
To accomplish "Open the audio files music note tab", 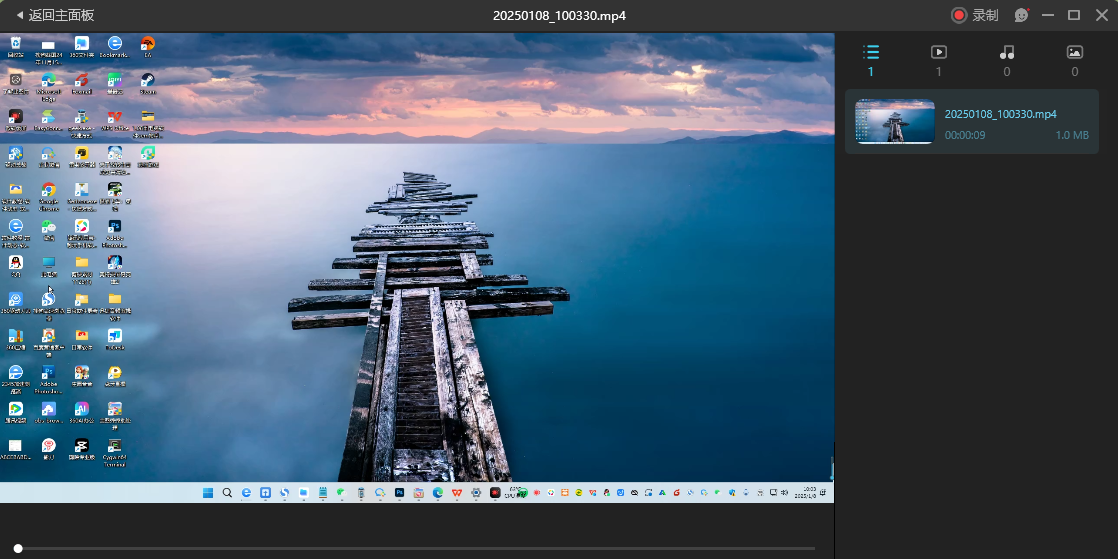I will tap(1007, 59).
